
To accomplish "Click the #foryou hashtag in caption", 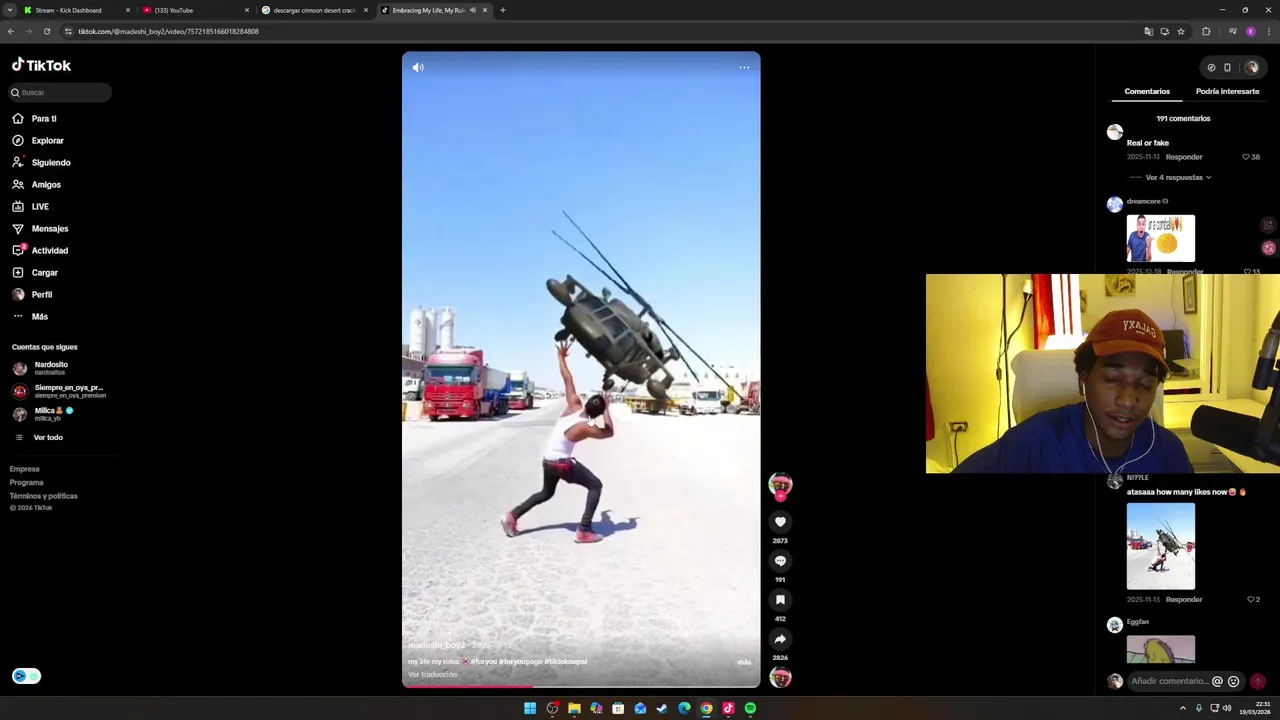I will tap(484, 662).
